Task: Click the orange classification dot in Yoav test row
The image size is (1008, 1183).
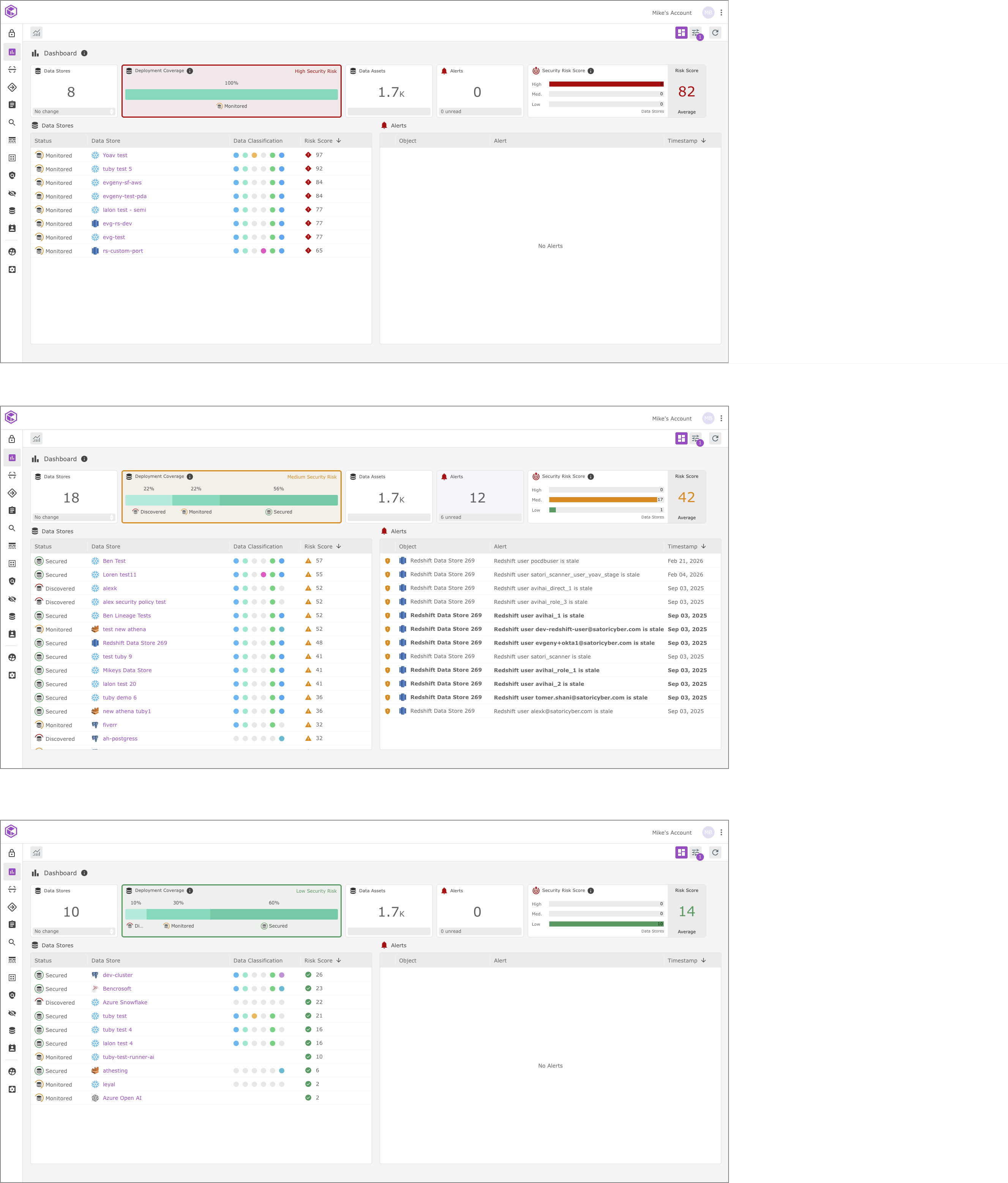Action: pos(254,155)
